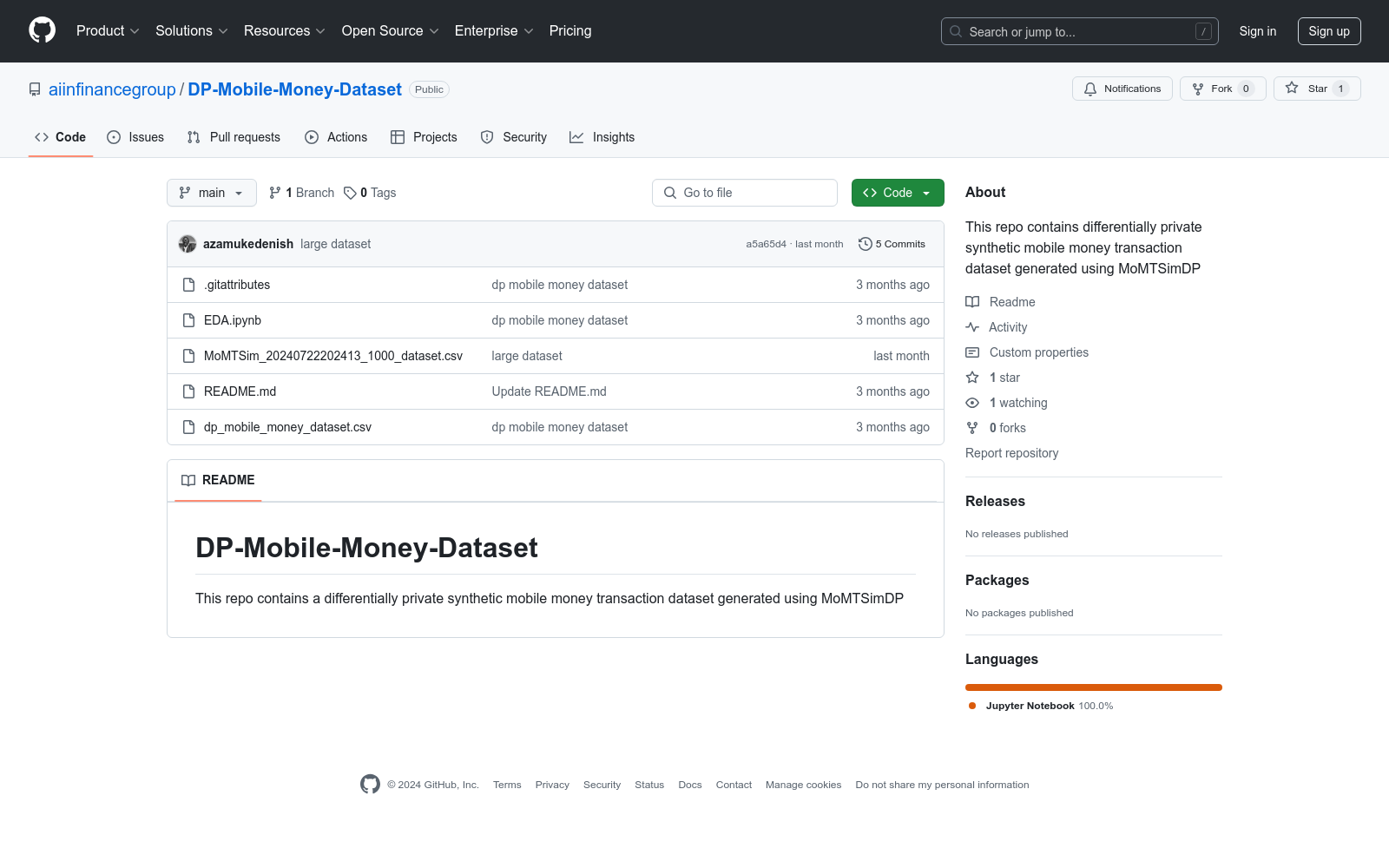Click the fork icon in Fork button

(1198, 89)
